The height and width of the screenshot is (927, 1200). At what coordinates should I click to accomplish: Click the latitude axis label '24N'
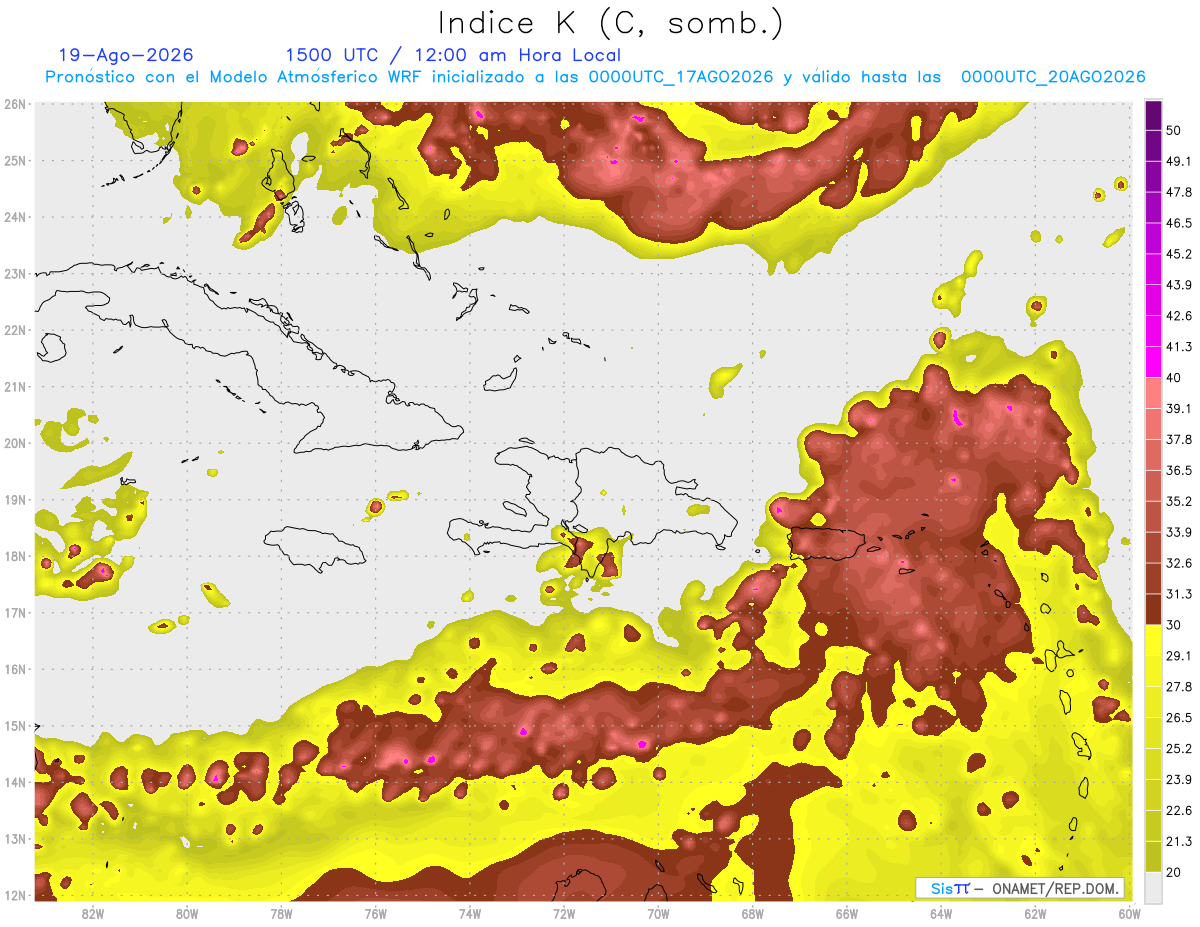pos(15,217)
